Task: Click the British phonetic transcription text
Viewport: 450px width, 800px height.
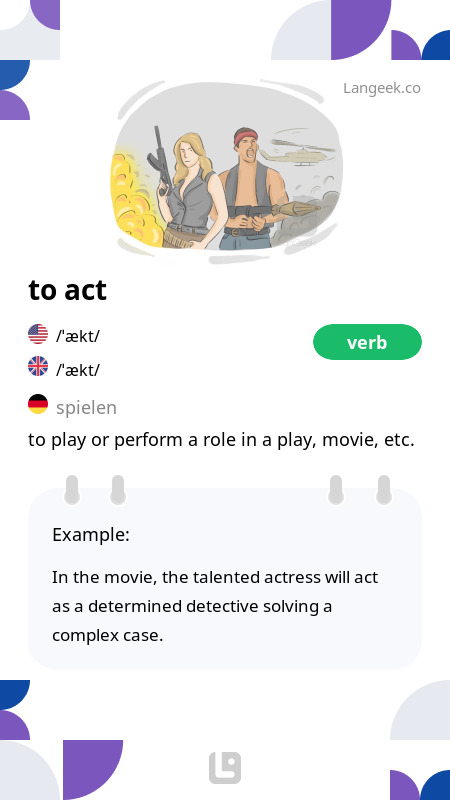Action: 78,370
